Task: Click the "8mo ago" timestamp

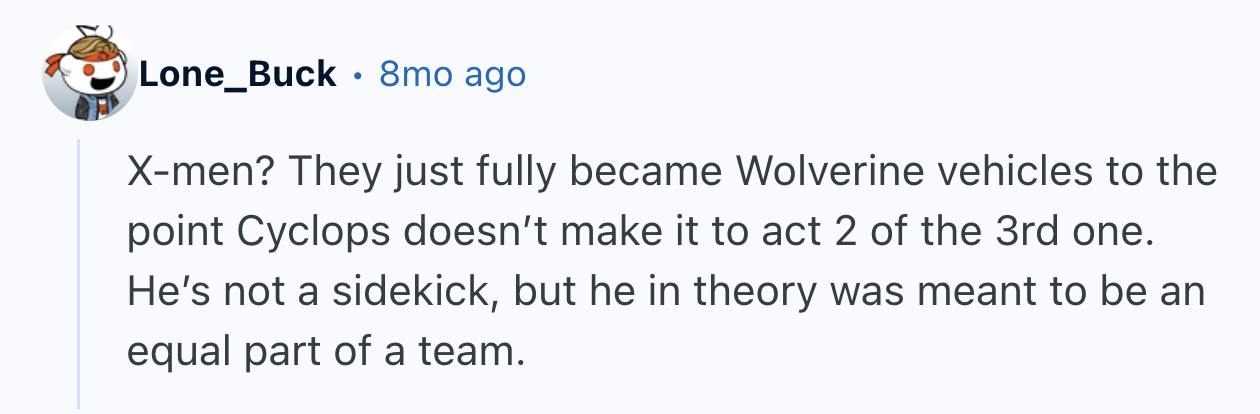Action: pos(452,74)
